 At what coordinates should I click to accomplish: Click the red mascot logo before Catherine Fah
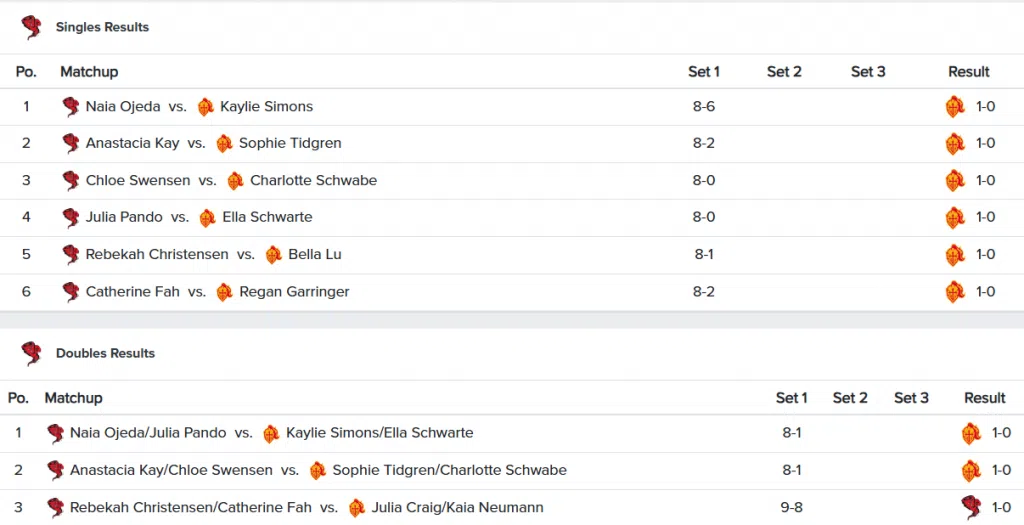[71, 292]
